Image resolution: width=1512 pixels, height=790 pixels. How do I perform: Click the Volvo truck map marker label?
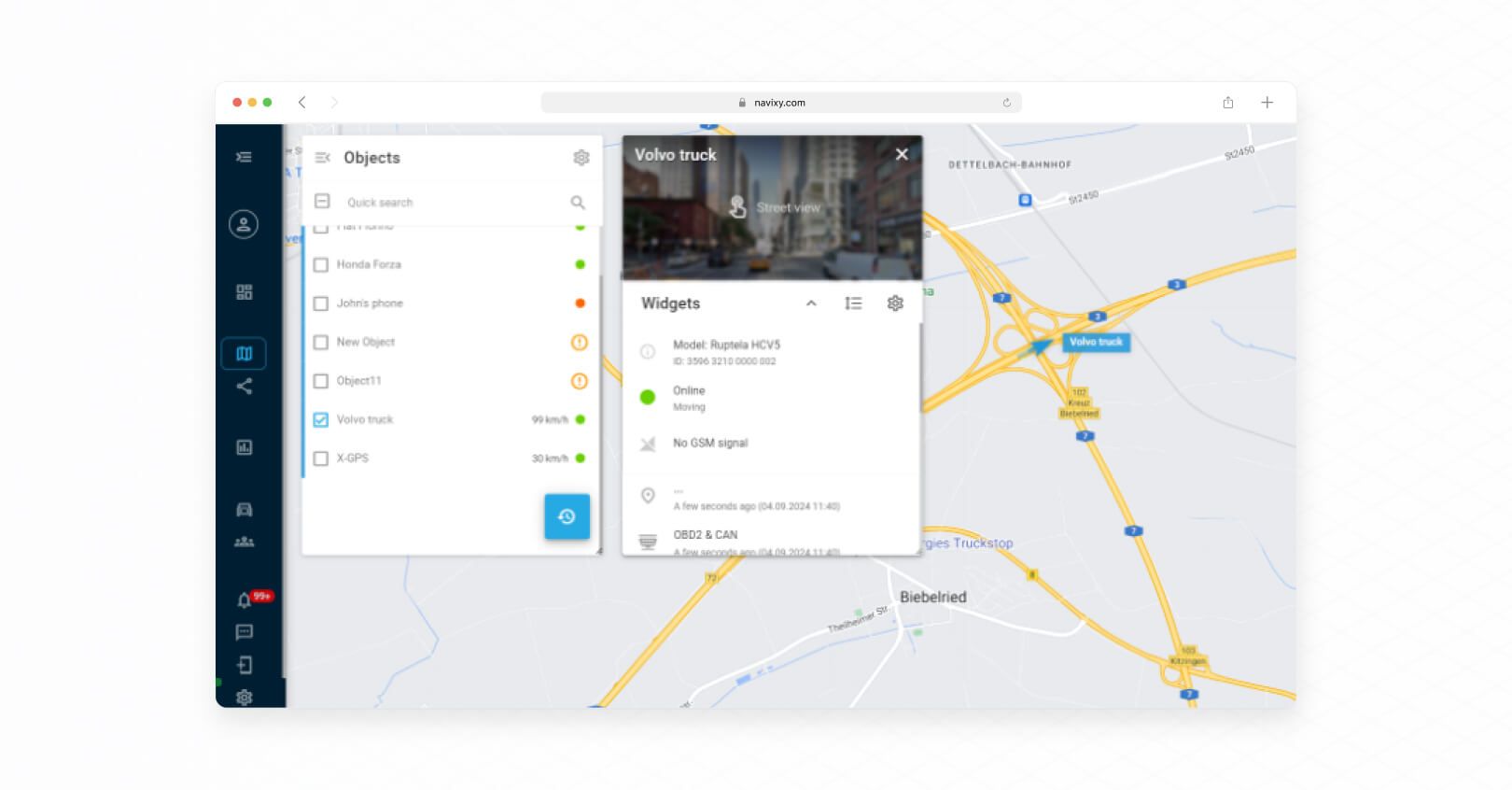tap(1096, 342)
